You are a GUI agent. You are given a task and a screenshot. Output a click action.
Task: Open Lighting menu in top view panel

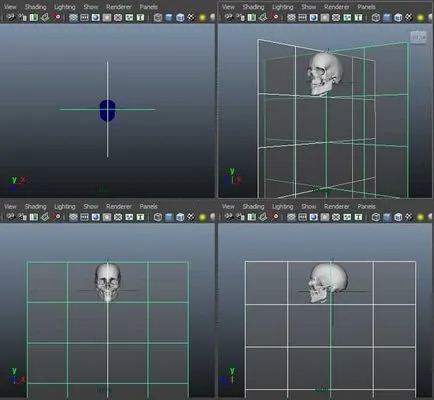[65, 7]
